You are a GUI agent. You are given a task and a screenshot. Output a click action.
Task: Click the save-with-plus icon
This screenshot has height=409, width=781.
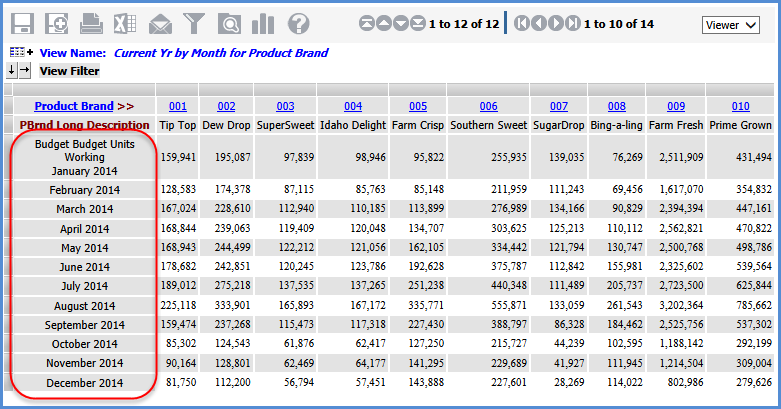(57, 23)
